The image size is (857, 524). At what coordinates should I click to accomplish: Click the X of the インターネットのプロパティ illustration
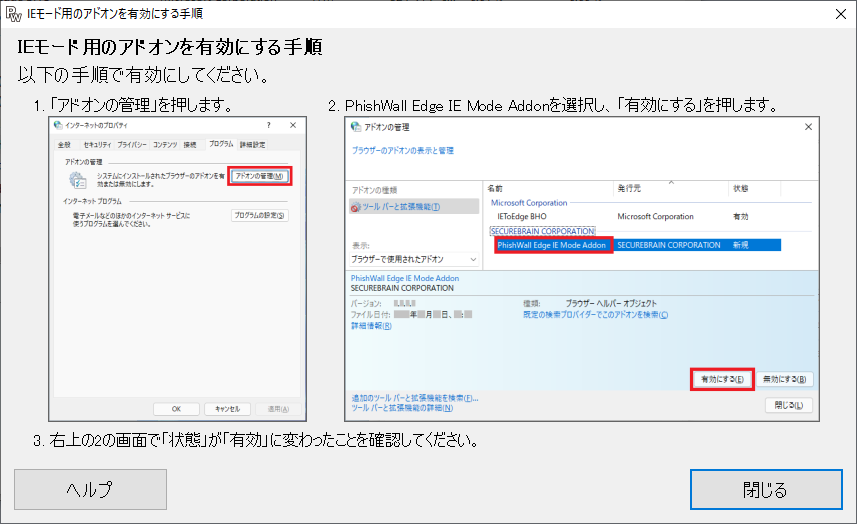pos(293,125)
